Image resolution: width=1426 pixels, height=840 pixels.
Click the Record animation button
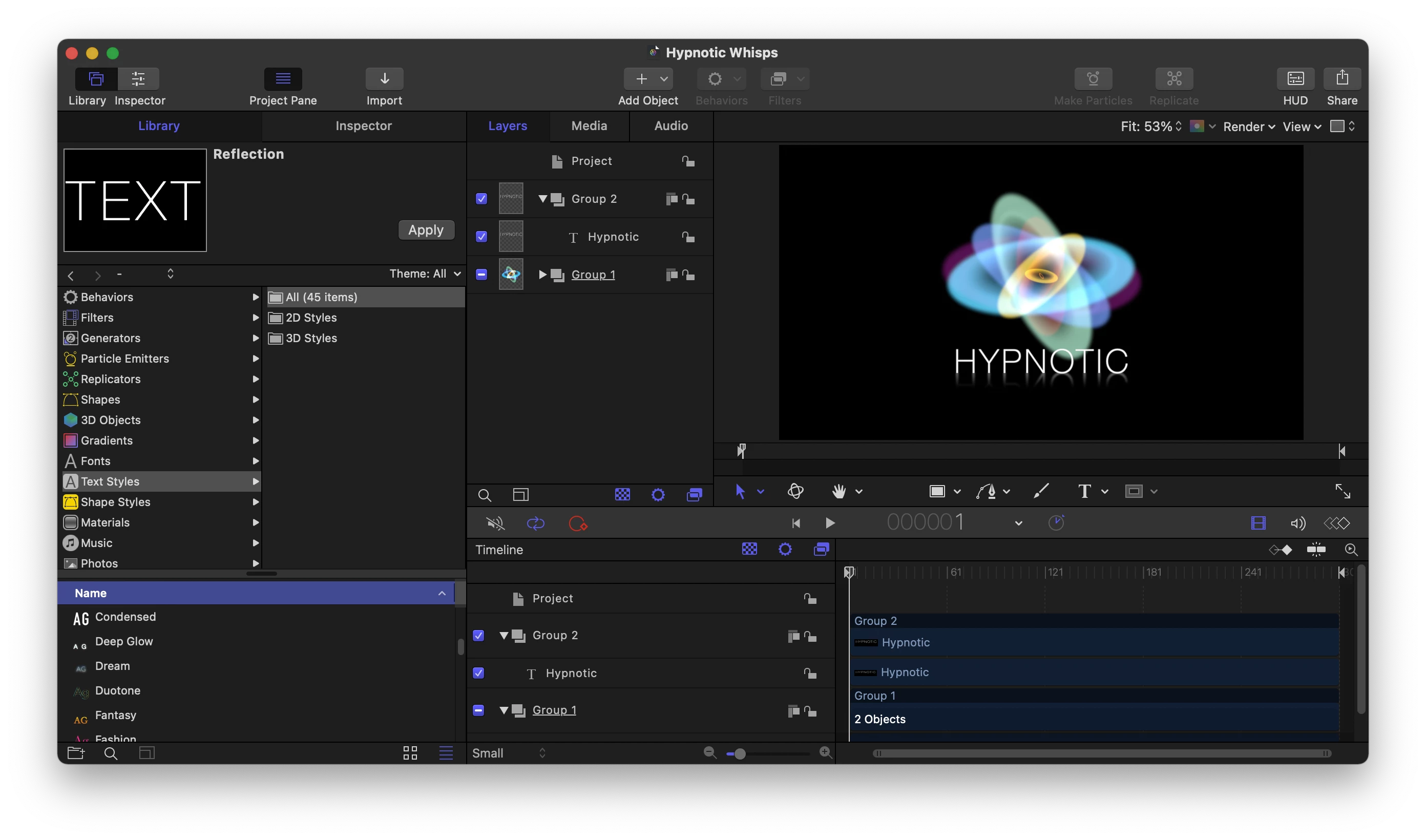pos(578,523)
